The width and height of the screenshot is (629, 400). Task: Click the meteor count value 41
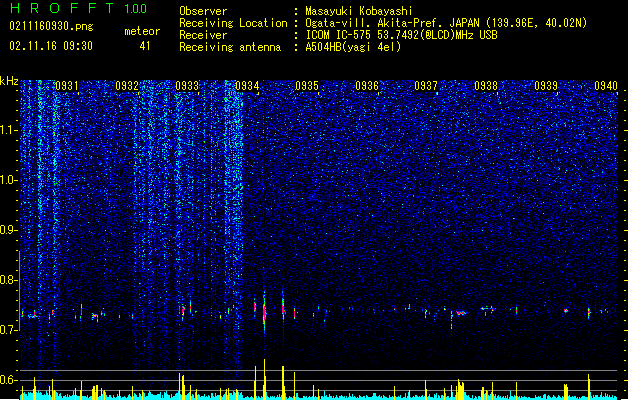145,46
